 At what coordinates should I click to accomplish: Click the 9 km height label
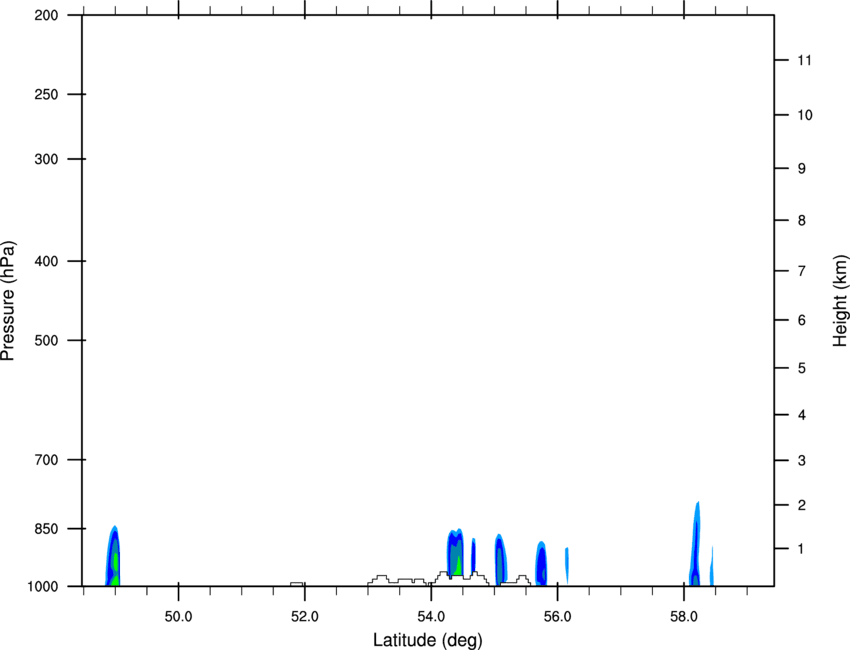click(x=802, y=169)
